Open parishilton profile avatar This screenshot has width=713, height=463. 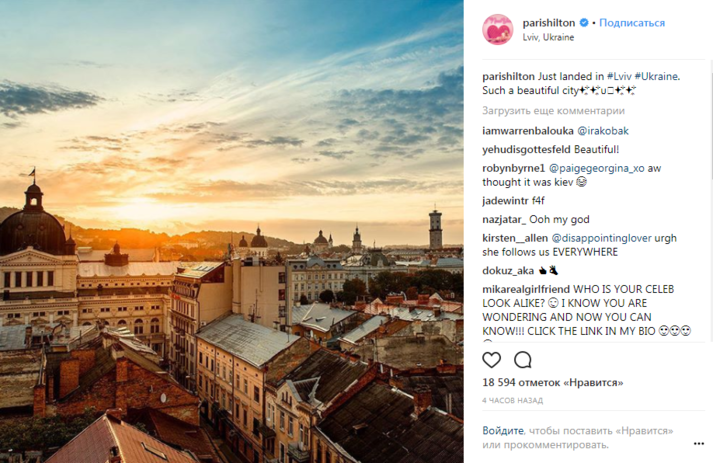[x=498, y=30]
